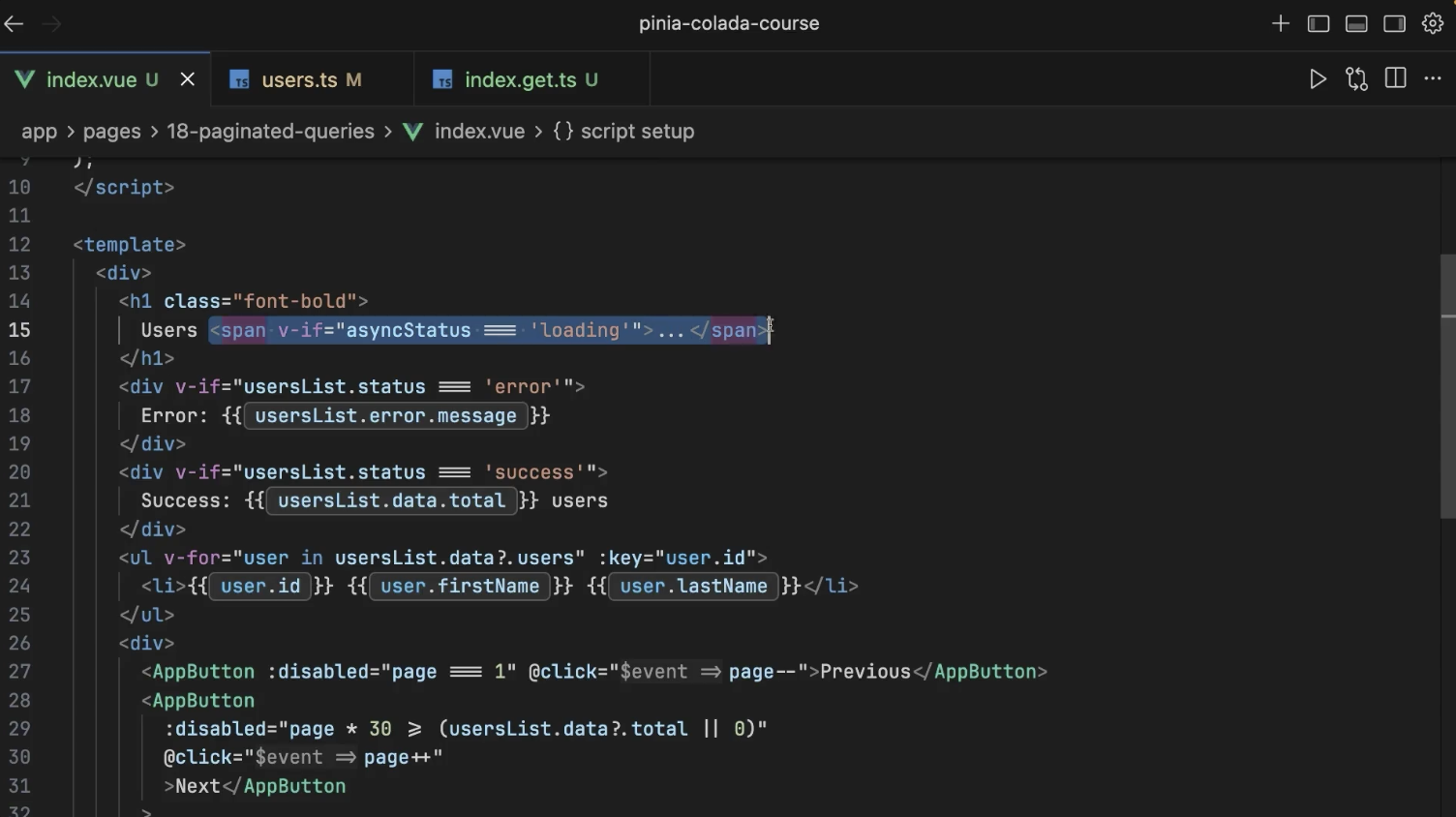The width and height of the screenshot is (1456, 817).
Task: Open the 18-paginated-queries breadcrumb
Action: (x=270, y=132)
